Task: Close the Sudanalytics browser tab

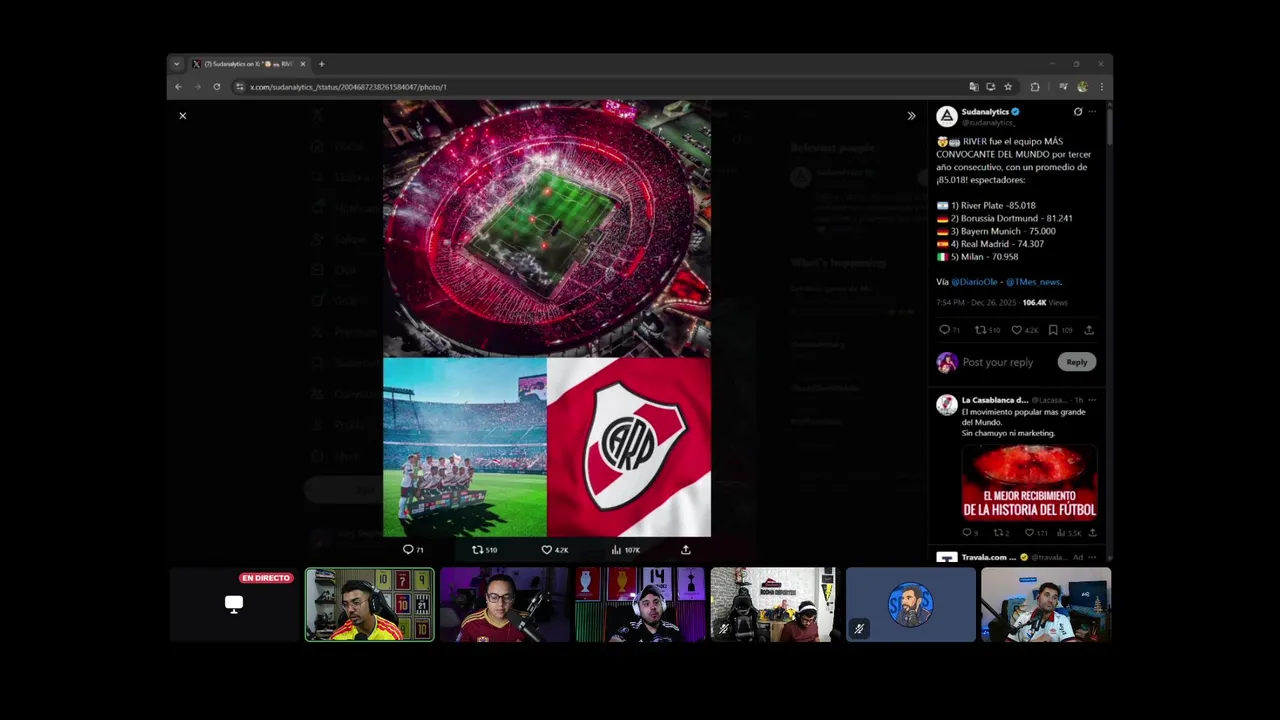Action: tap(303, 64)
